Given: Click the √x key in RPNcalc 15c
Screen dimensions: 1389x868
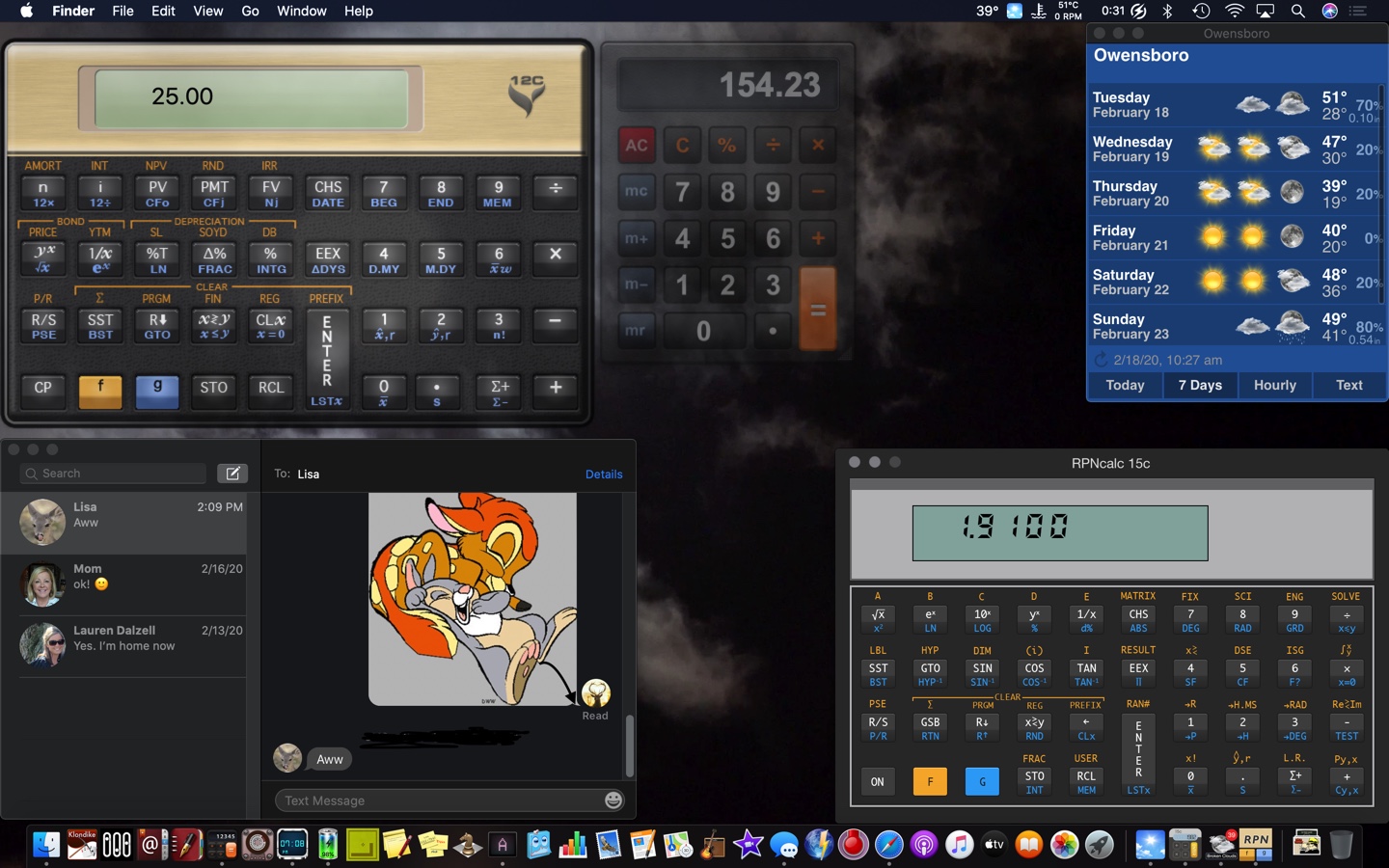Looking at the screenshot, I should [878, 620].
